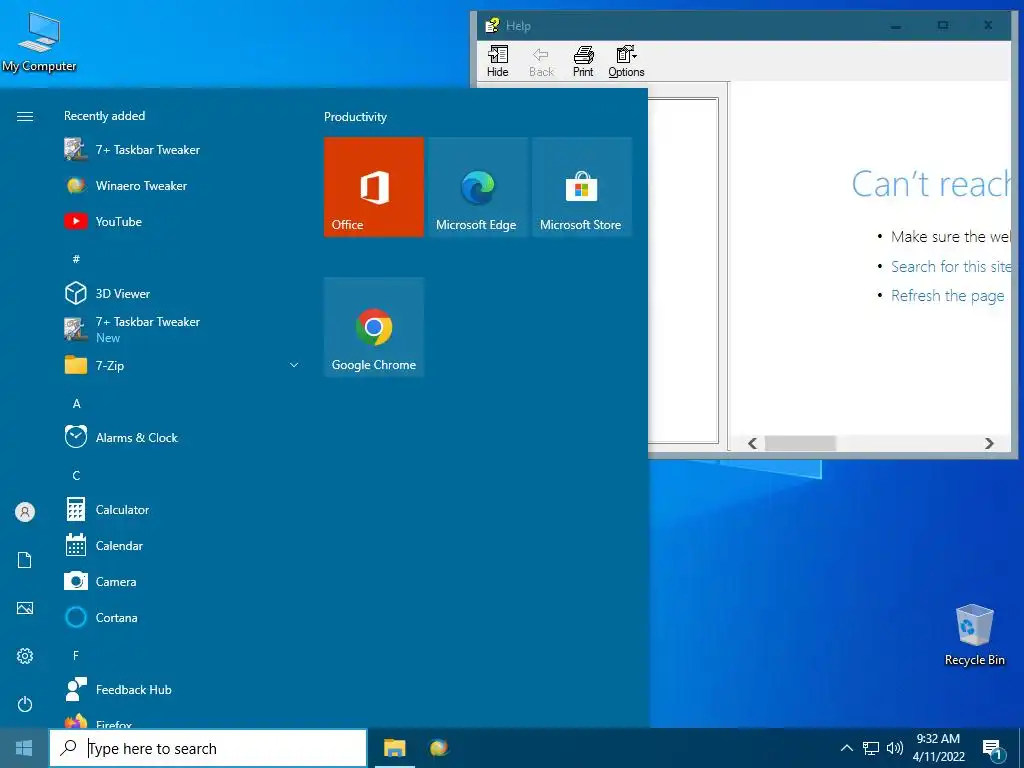Open network icon in system tray
Image resolution: width=1024 pixels, height=768 pixels.
[871, 748]
